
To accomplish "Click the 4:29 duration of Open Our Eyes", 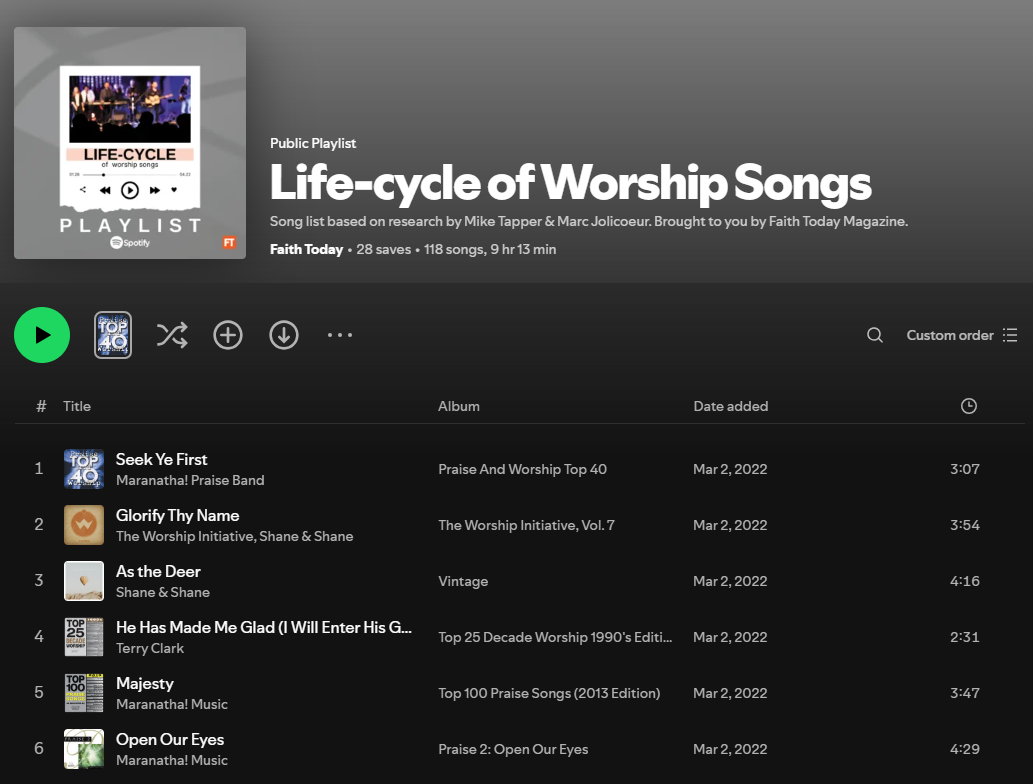I will (x=964, y=749).
